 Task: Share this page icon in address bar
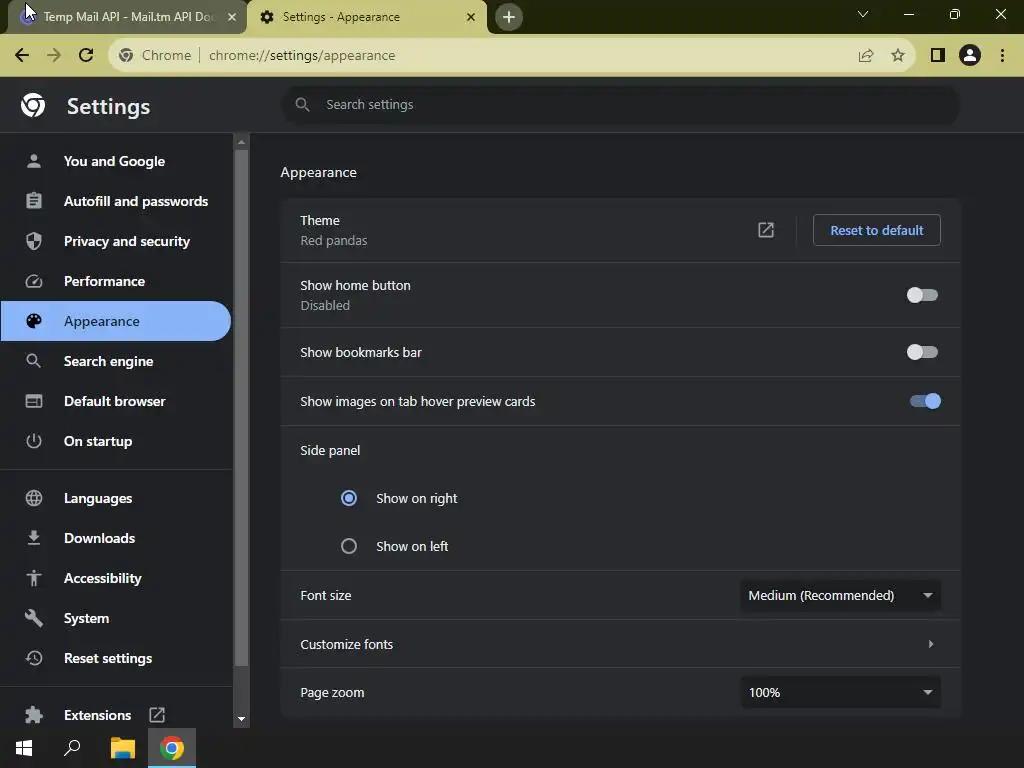[866, 56]
